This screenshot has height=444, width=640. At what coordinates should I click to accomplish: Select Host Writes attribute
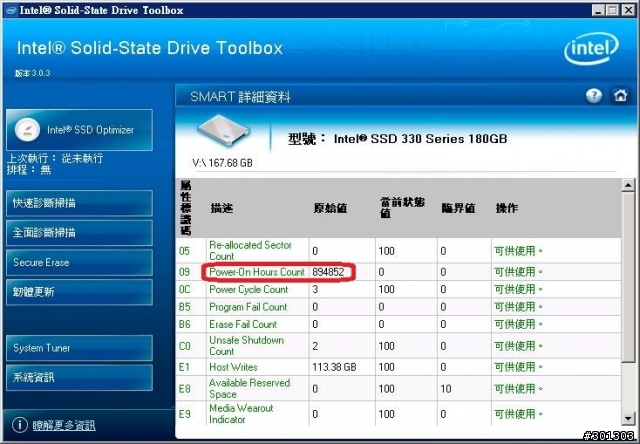coord(233,367)
